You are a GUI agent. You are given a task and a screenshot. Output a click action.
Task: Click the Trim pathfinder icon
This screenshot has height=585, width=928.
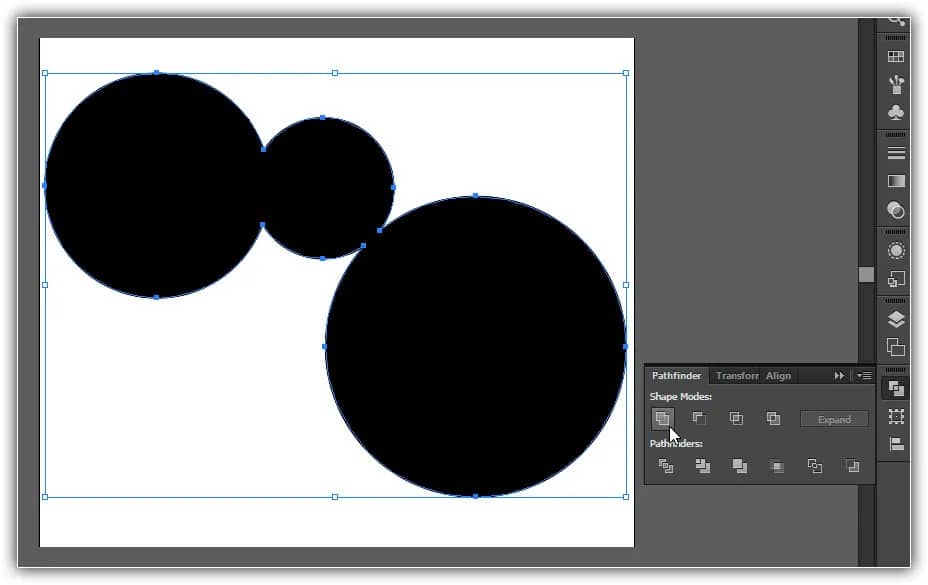click(x=703, y=466)
